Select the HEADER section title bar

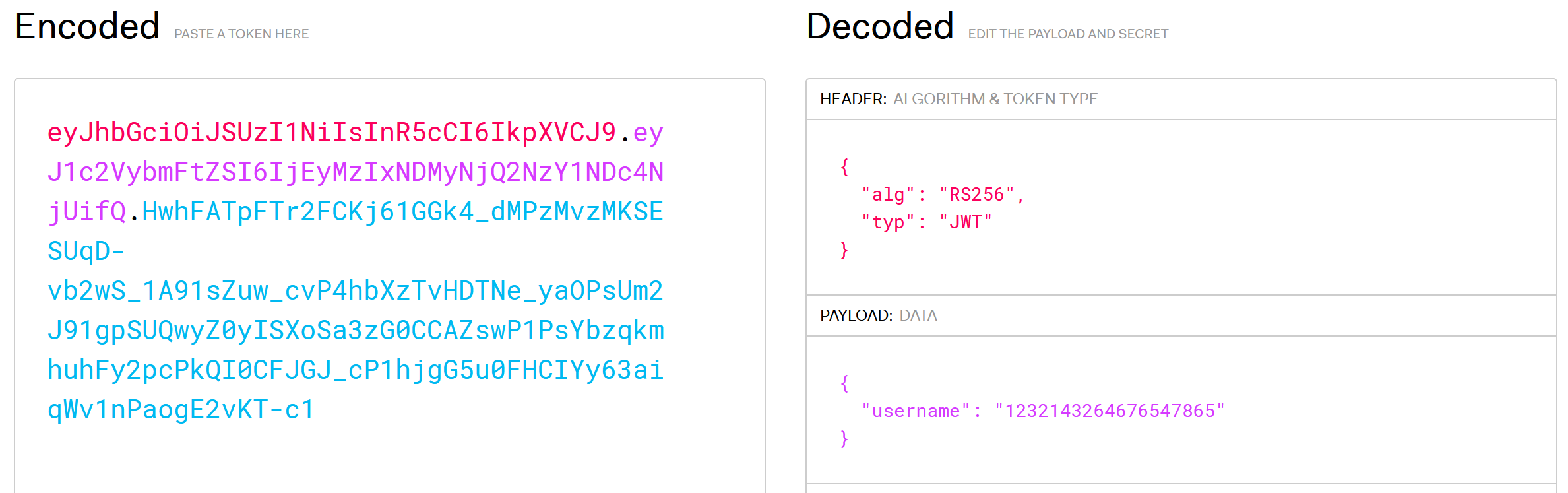[1181, 99]
